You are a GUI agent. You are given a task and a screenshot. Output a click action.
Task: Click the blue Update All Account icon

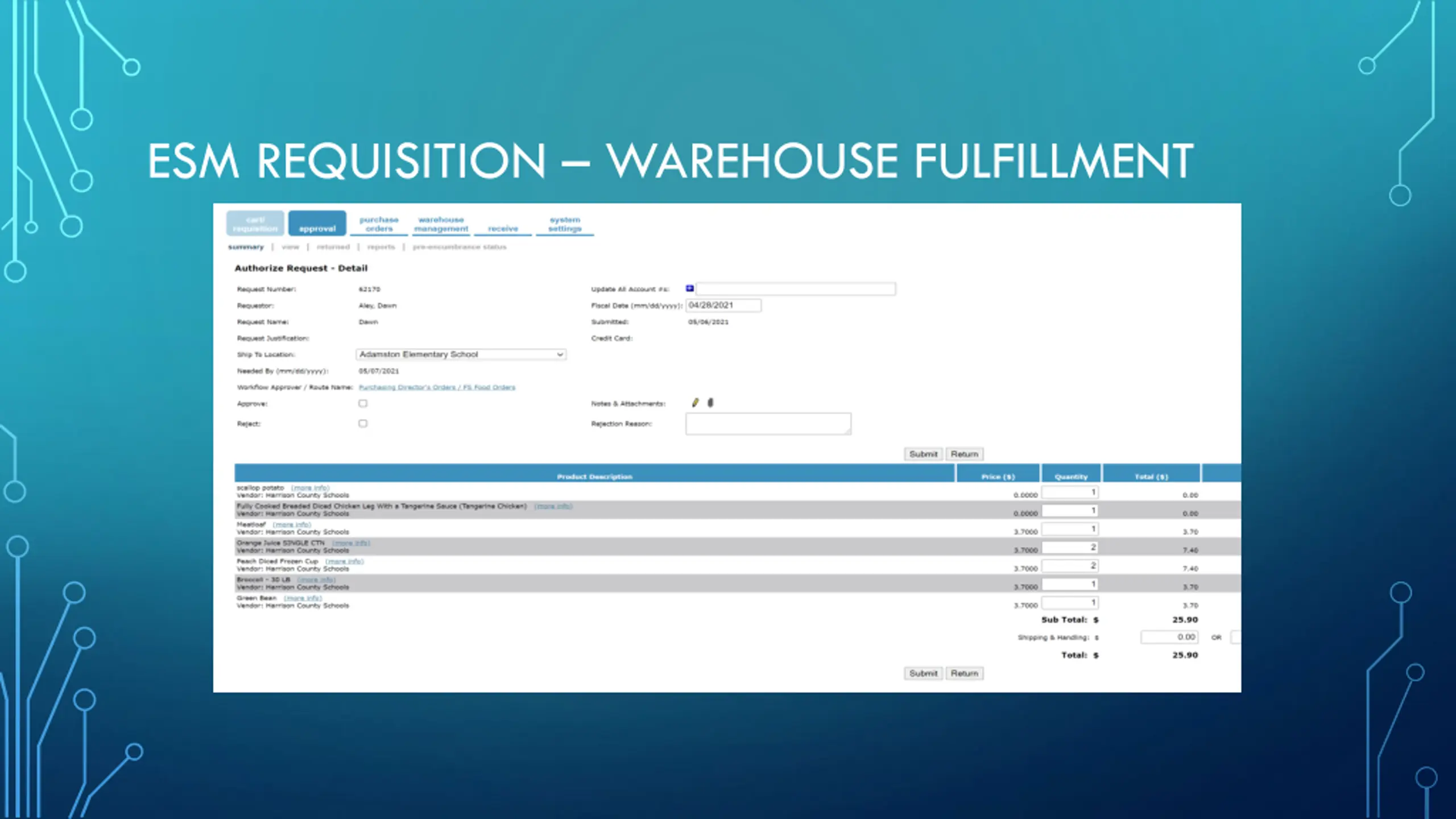pyautogui.click(x=690, y=288)
